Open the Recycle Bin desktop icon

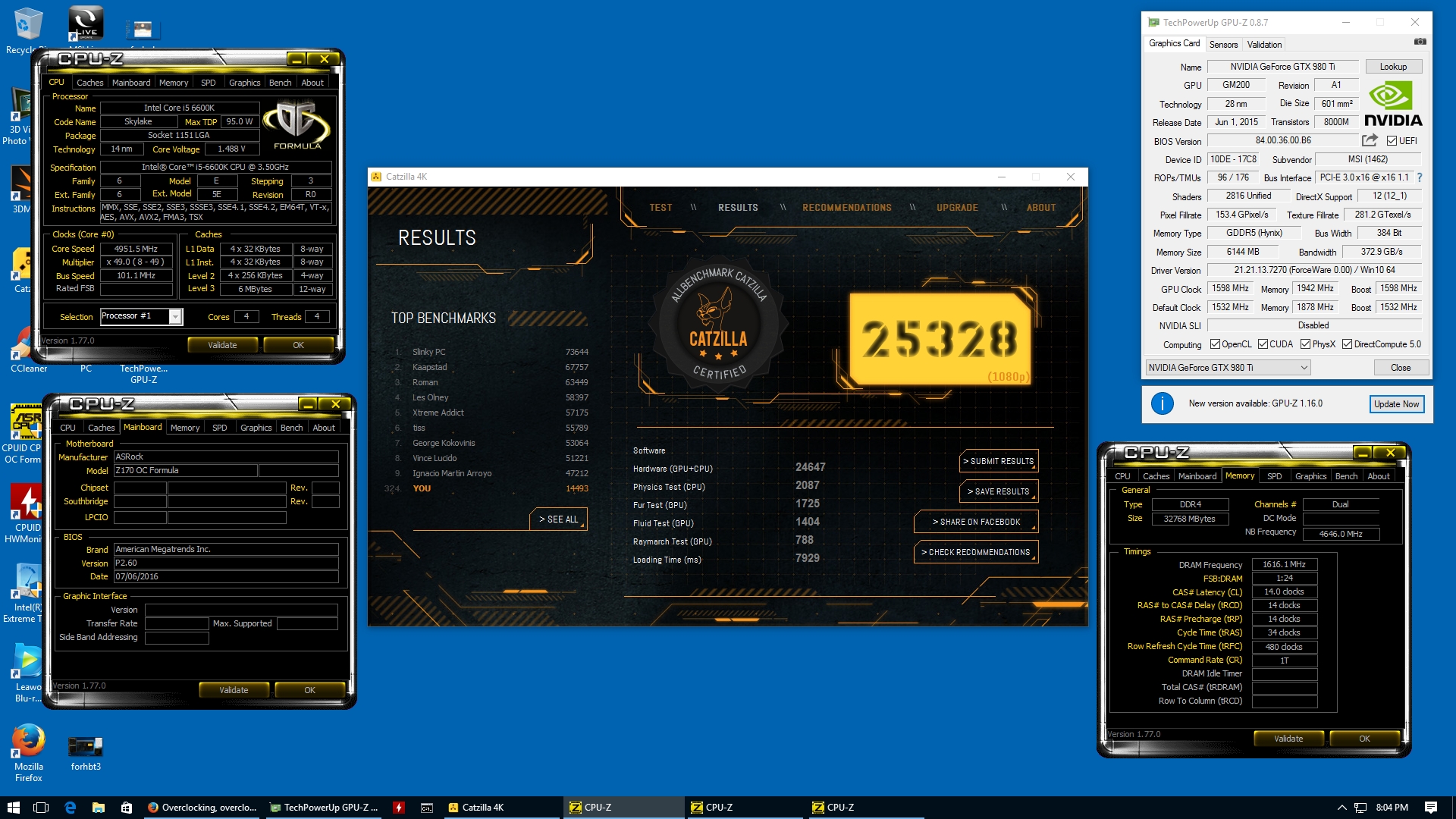[28, 30]
